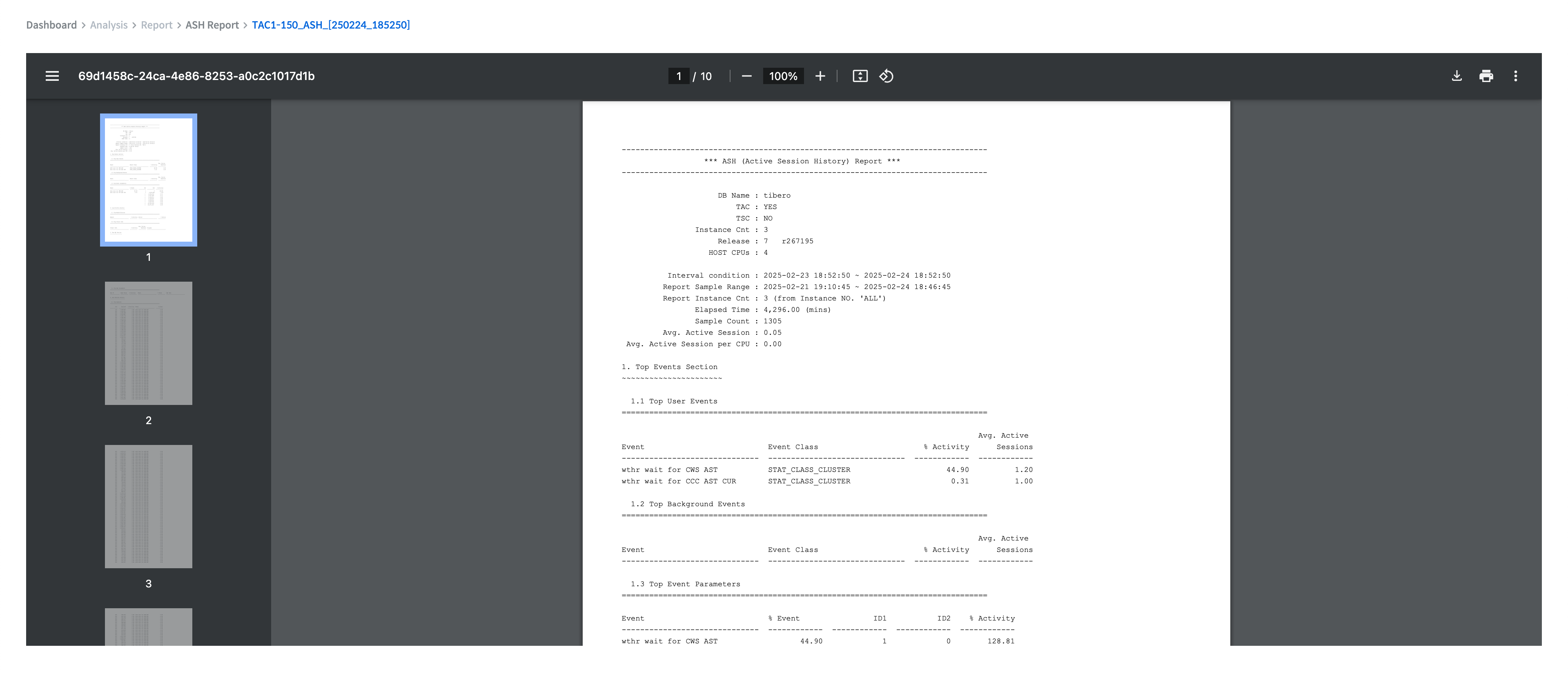This screenshot has width=1568, height=676.
Task: Print the ASH report
Action: 1486,76
